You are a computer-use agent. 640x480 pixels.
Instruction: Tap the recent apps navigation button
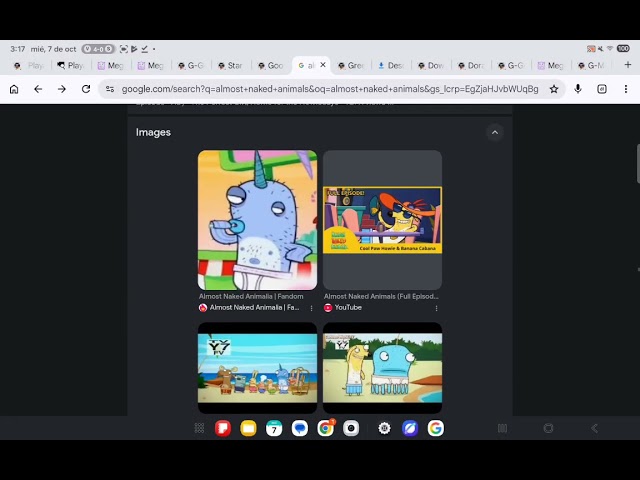pyautogui.click(x=502, y=428)
